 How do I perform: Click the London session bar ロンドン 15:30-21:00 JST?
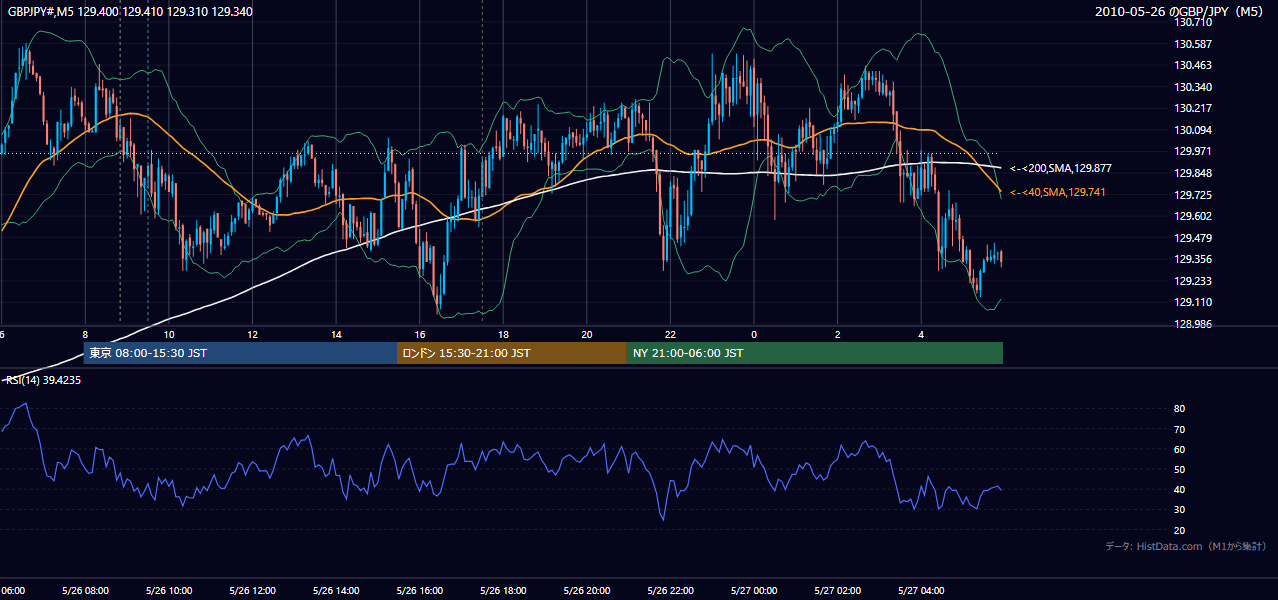pos(512,353)
